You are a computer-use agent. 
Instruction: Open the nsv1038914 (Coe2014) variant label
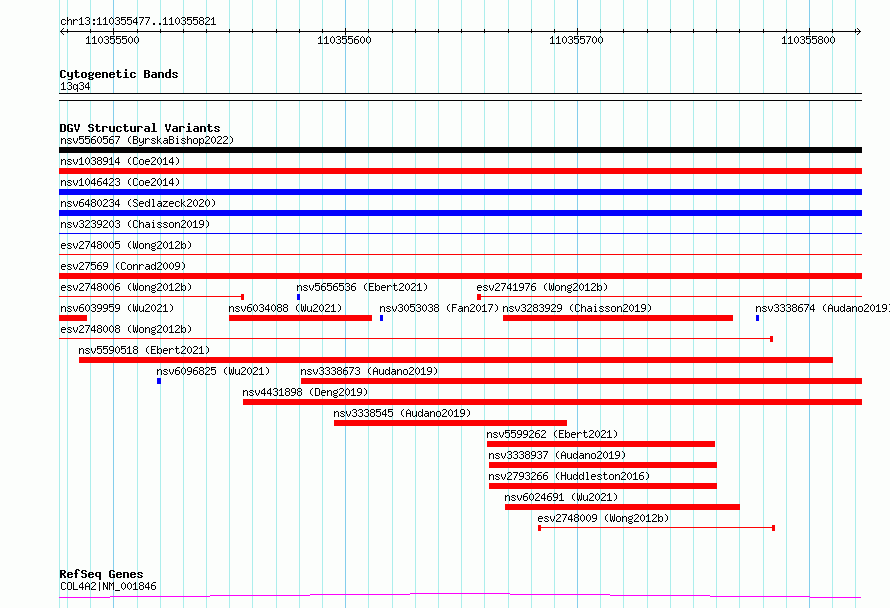[120, 161]
